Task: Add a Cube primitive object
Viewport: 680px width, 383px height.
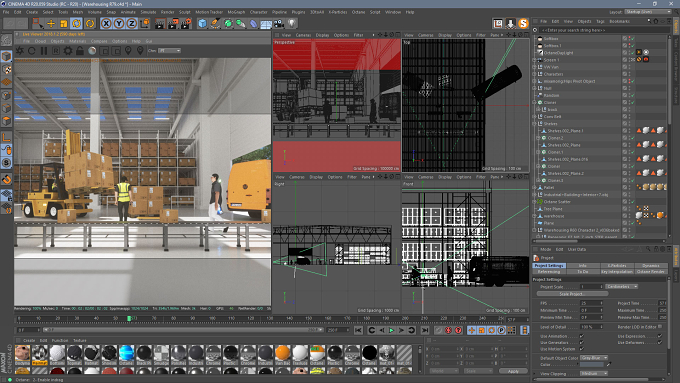Action: pos(202,23)
